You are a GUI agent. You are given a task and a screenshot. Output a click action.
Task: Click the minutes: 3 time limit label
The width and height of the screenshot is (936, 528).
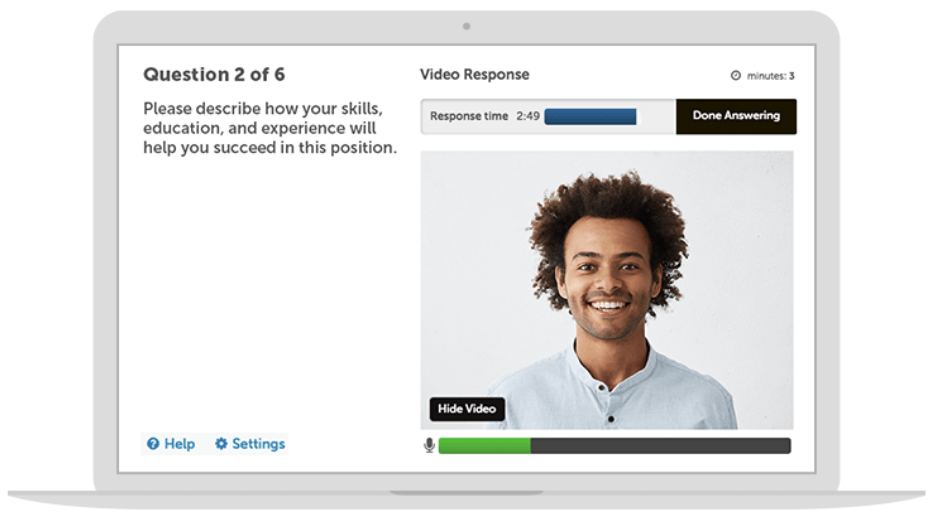771,76
